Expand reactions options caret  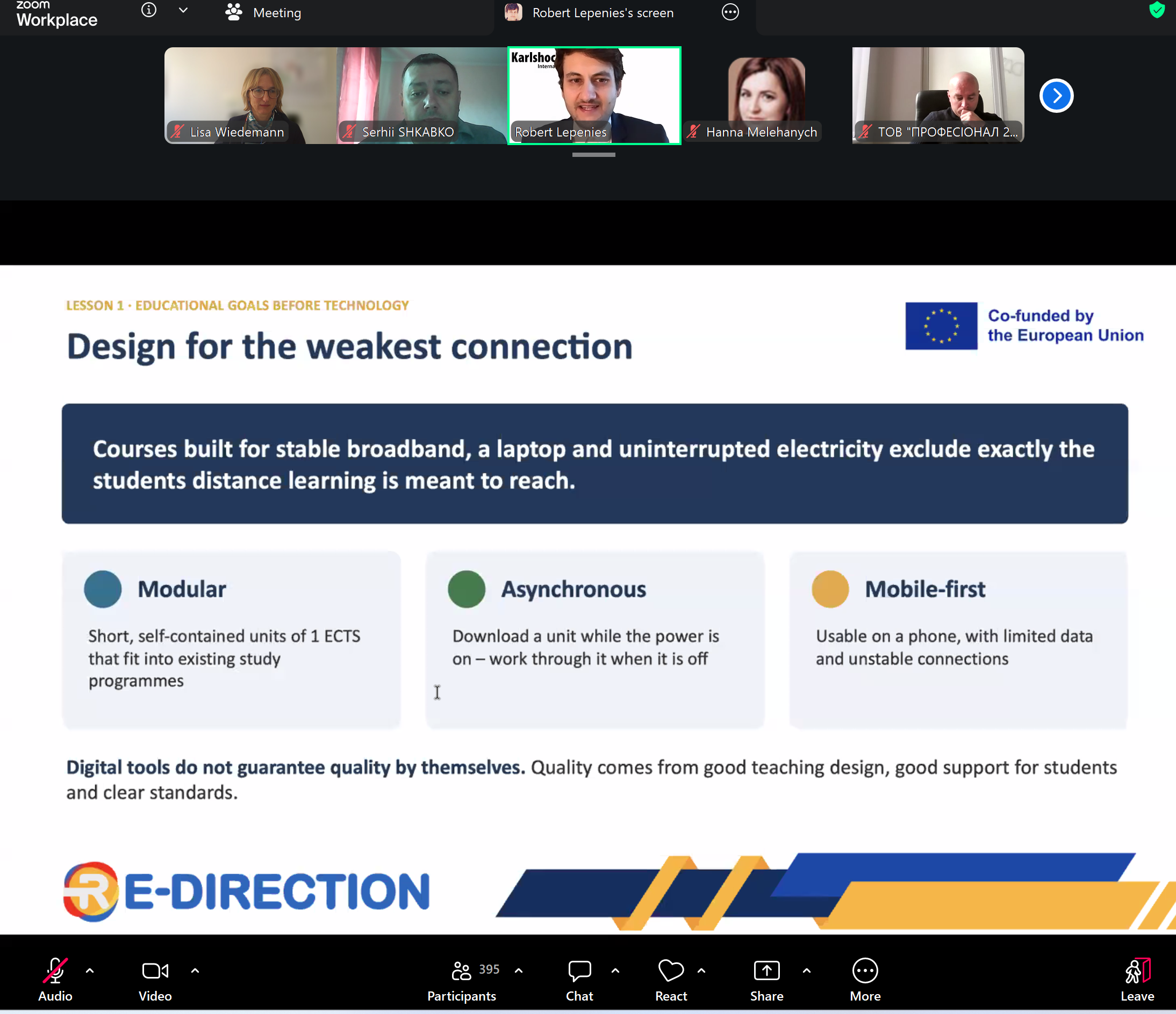[701, 970]
